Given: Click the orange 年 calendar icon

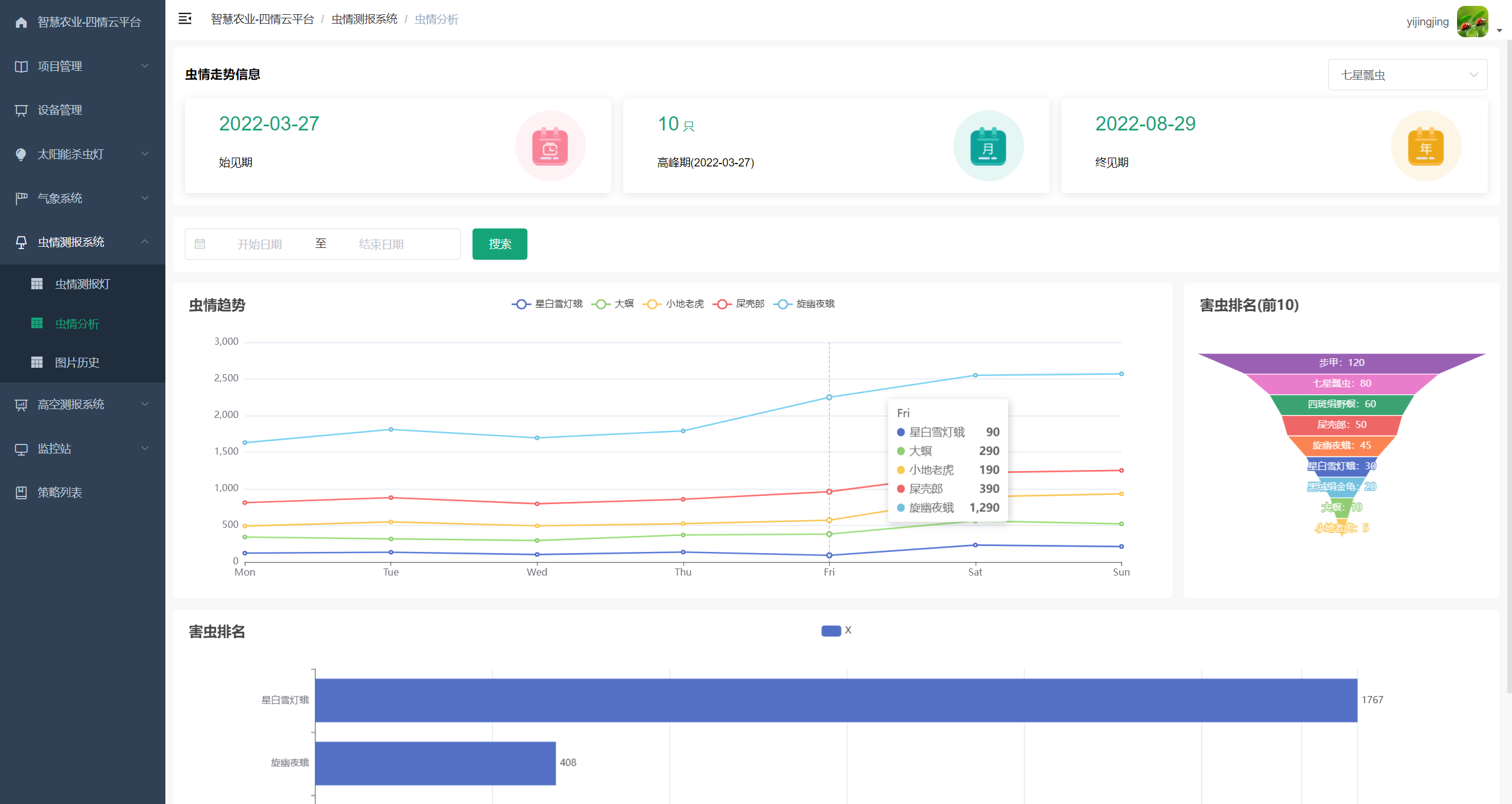Looking at the screenshot, I should [1426, 146].
